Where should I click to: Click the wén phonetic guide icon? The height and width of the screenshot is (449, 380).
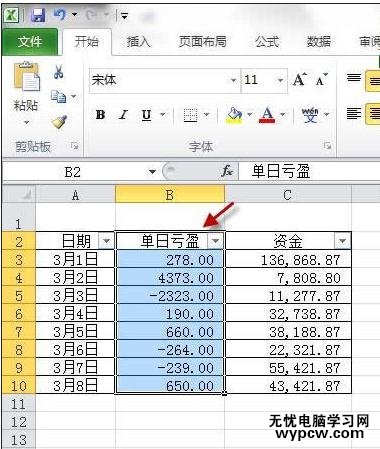(310, 115)
